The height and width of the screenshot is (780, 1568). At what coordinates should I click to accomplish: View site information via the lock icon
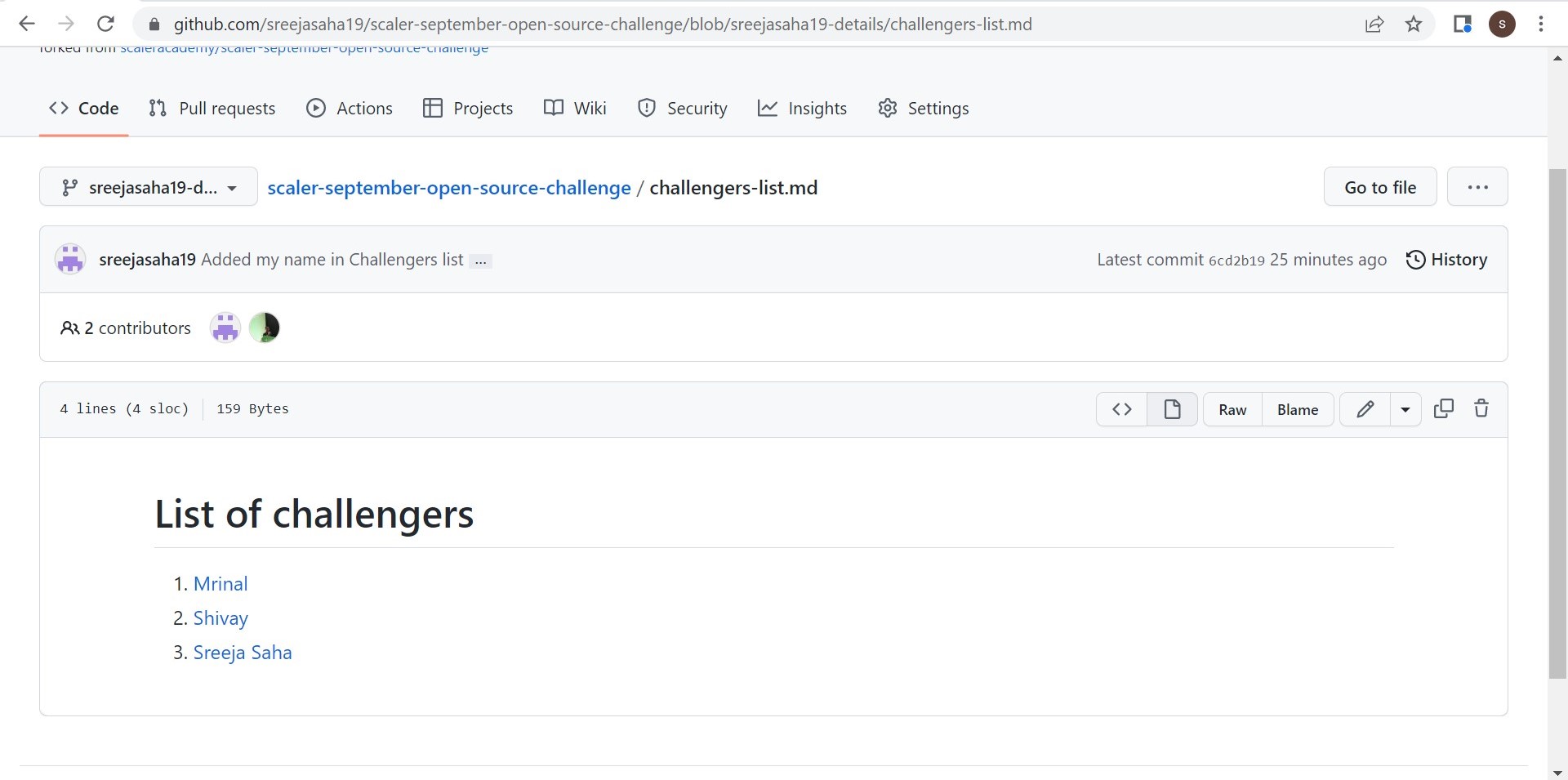click(x=154, y=25)
